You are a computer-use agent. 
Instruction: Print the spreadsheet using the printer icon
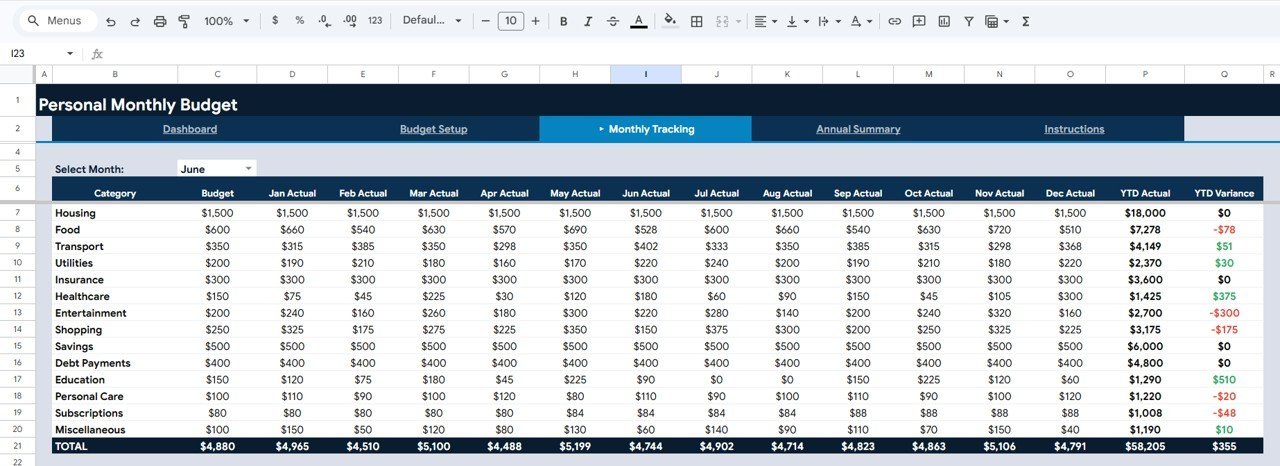[x=160, y=21]
